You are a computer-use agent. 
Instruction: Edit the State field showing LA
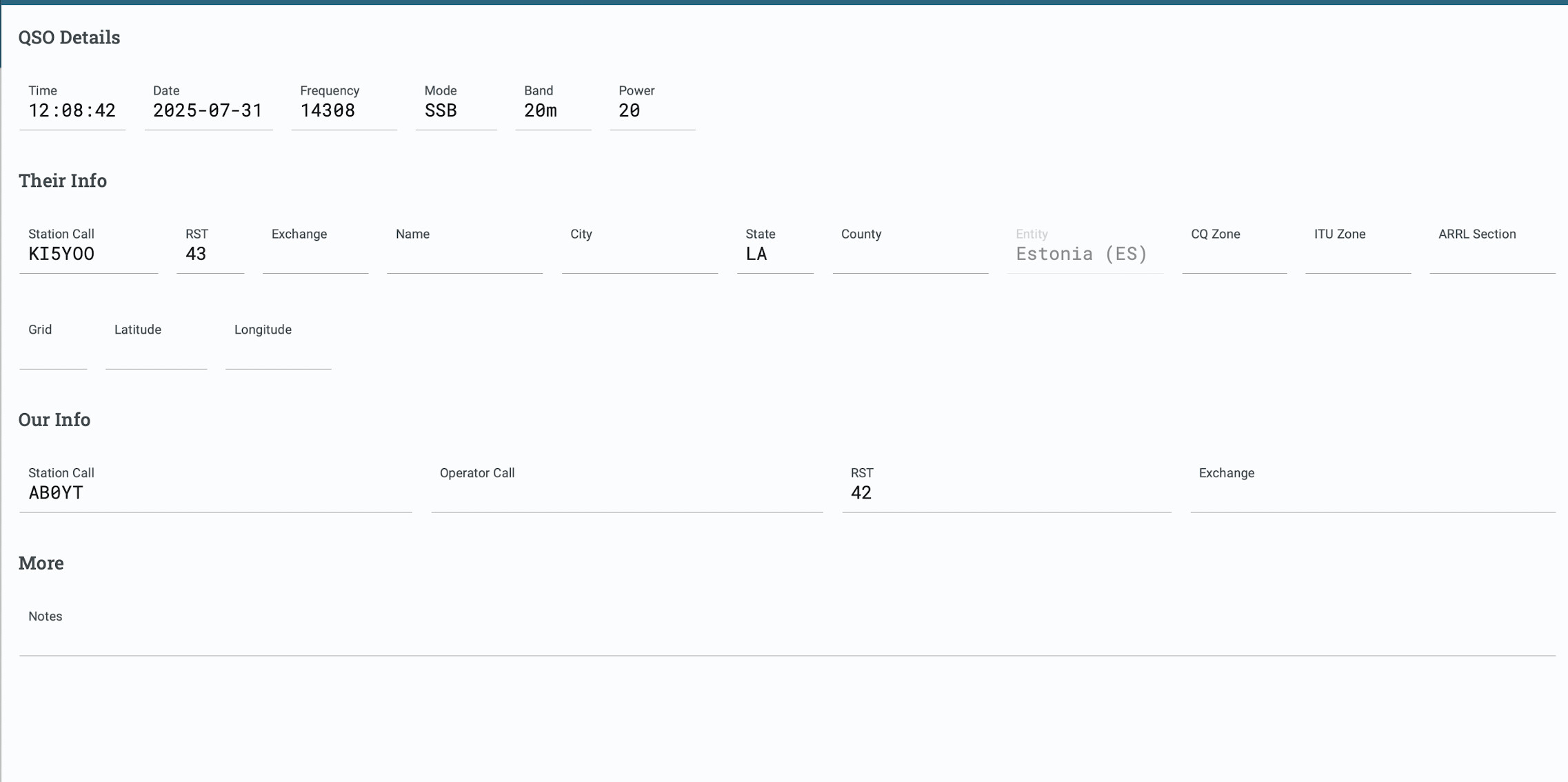click(x=775, y=248)
